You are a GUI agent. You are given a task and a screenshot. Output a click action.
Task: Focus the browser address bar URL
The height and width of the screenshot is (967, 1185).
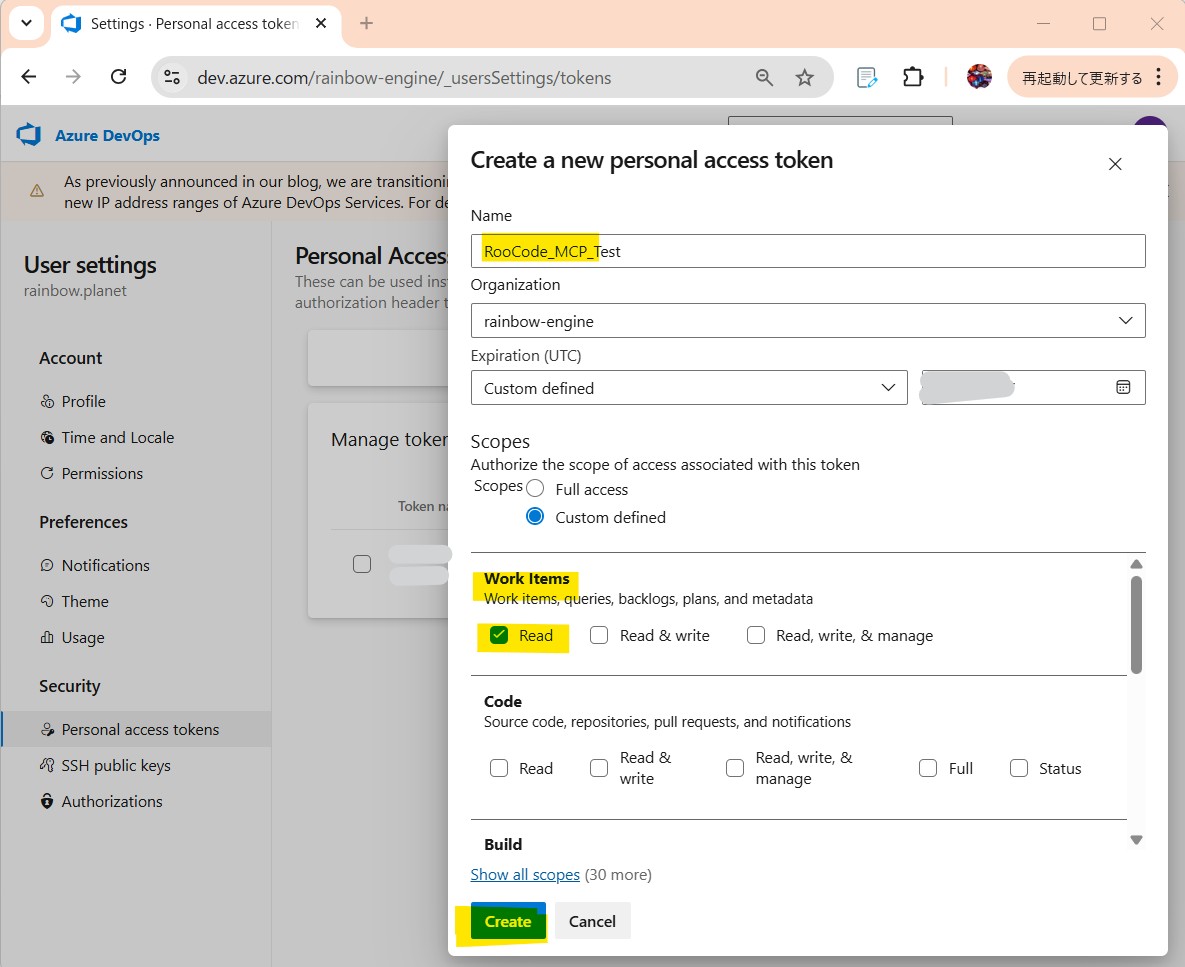404,77
